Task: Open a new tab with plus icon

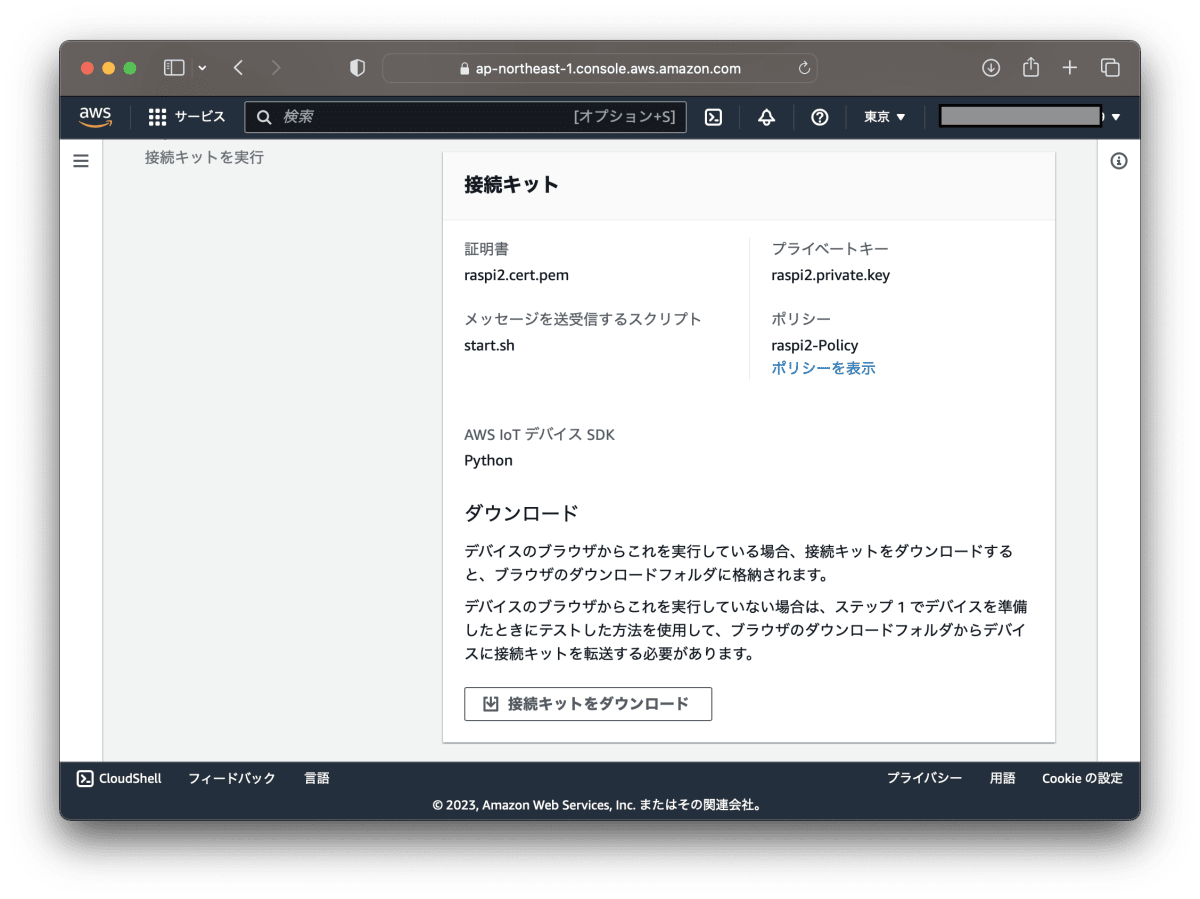Action: click(x=1070, y=68)
